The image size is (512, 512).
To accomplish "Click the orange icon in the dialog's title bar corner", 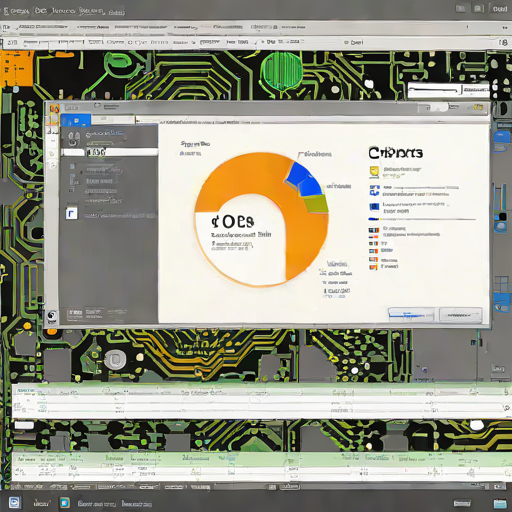I will click(54, 109).
